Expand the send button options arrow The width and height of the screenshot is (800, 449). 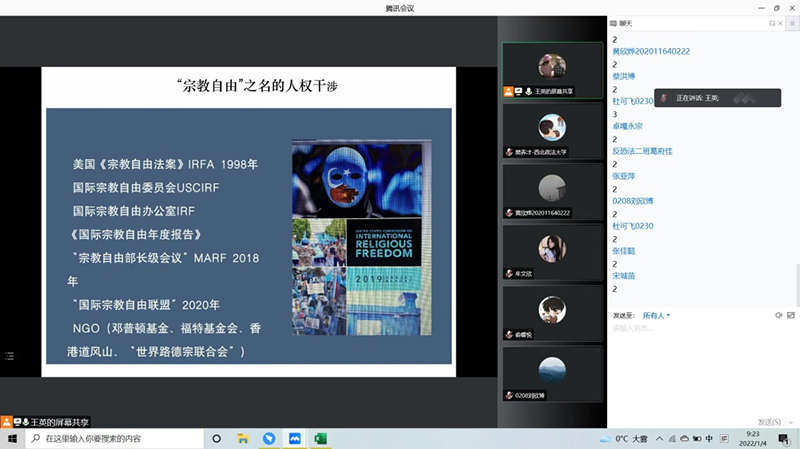tap(791, 422)
